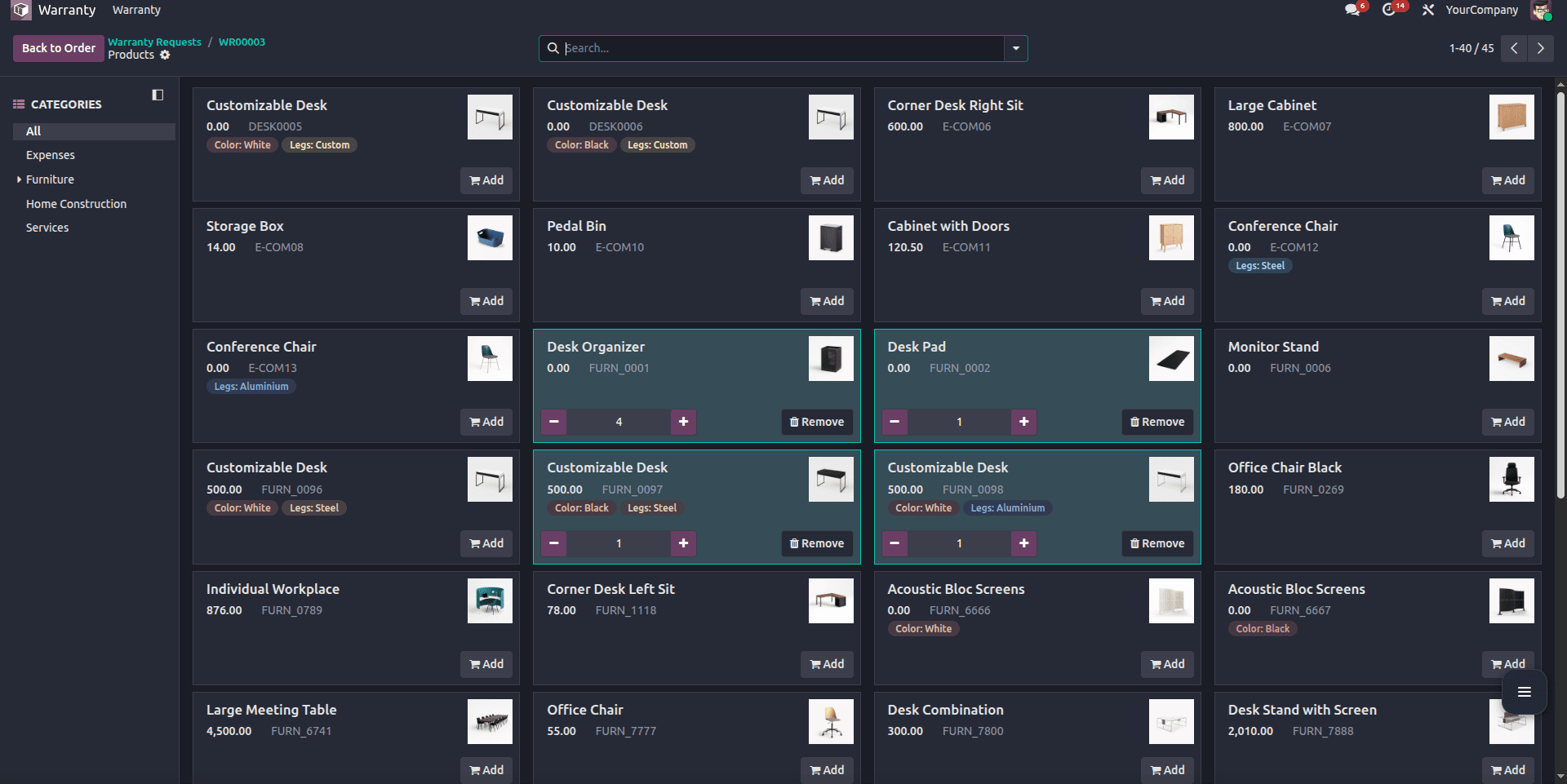The image size is (1567, 784).
Task: Click the developer tools wrench icon
Action: tap(1428, 10)
